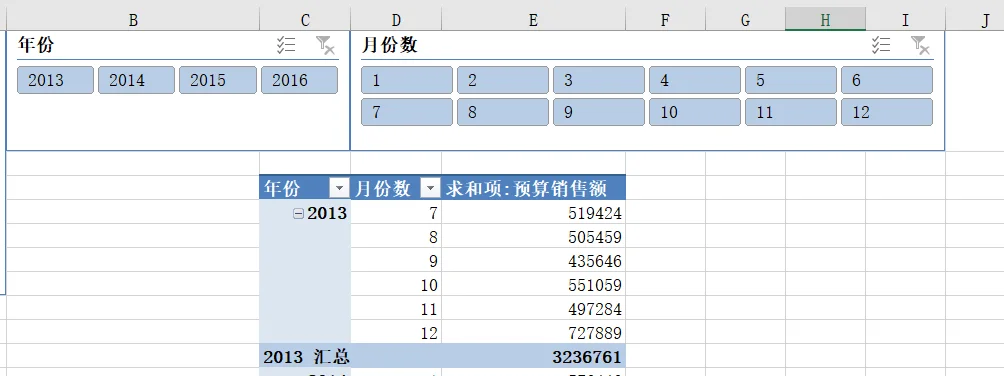Viewport: 1004px width, 376px height.
Task: Clear filter in the 月份数 slicer
Action: click(x=920, y=45)
